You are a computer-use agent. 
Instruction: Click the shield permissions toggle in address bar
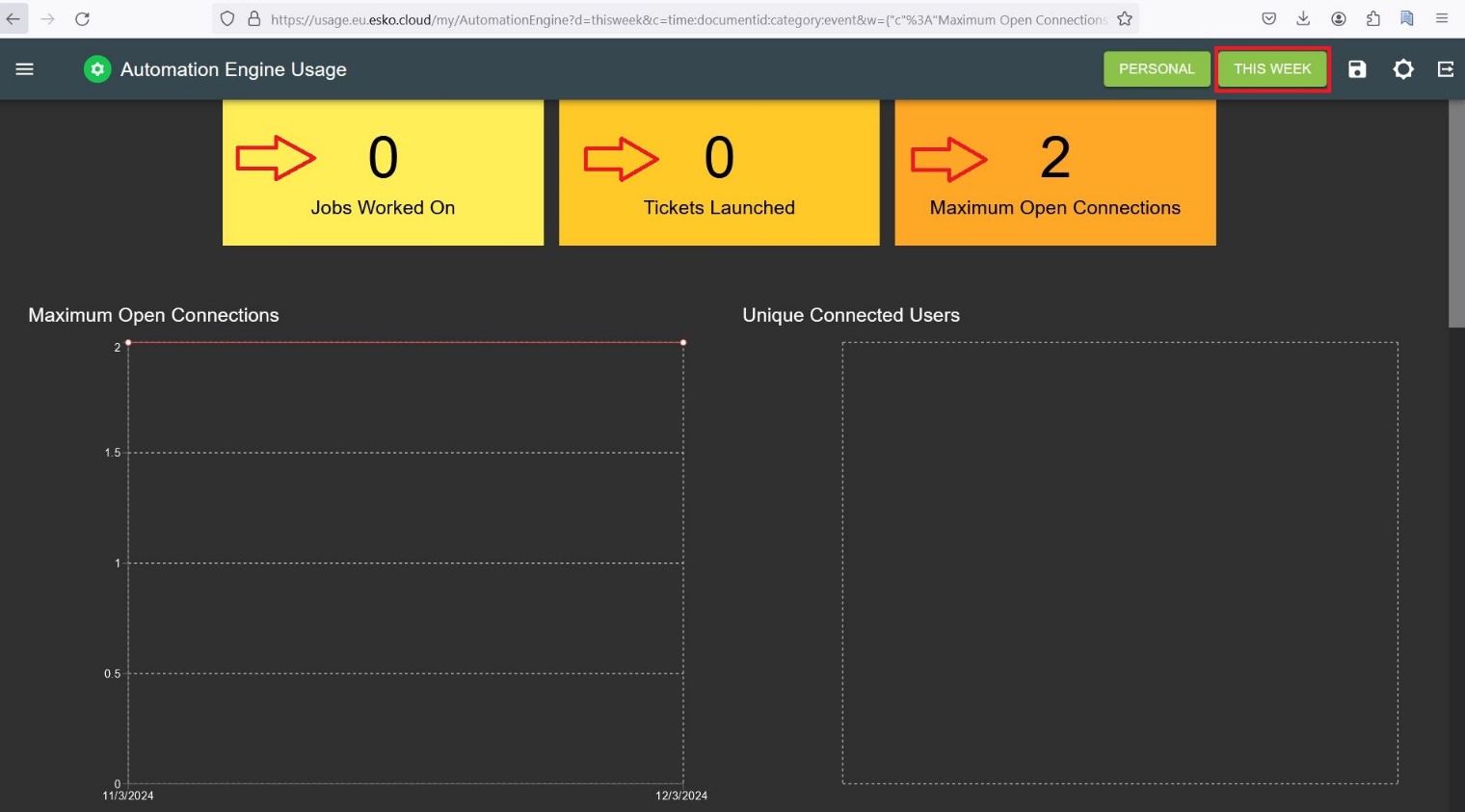pos(227,18)
